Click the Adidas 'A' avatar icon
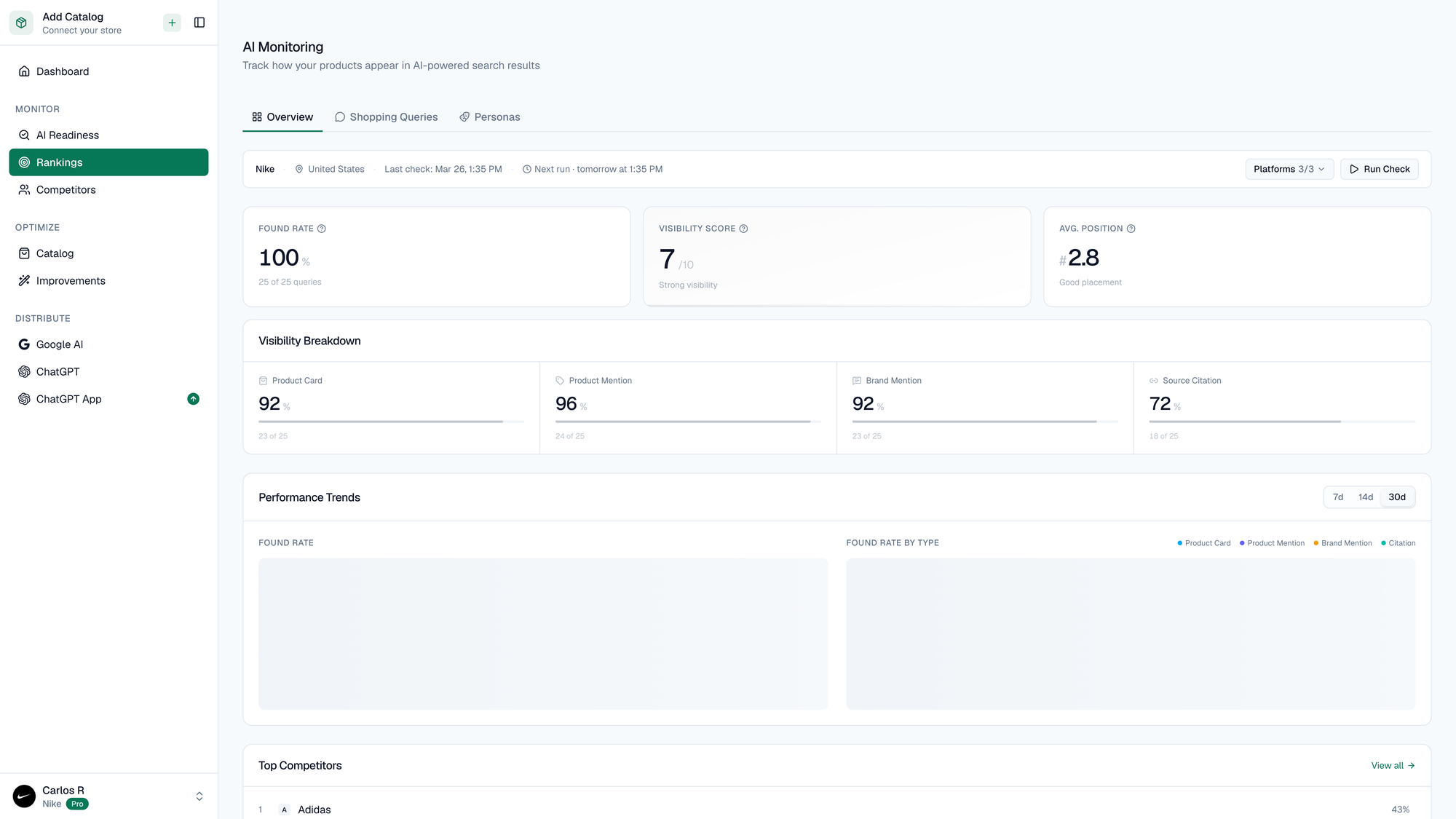Viewport: 1456px width, 819px height. coord(284,810)
